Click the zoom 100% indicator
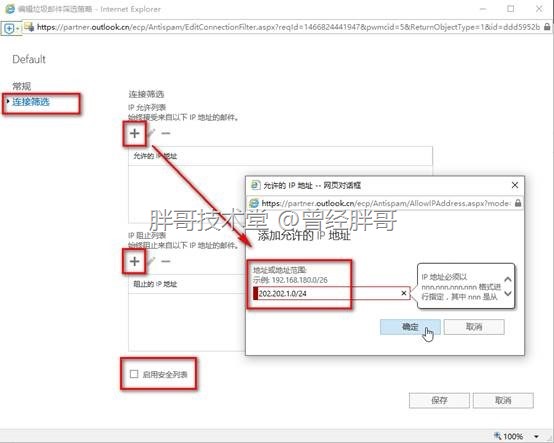554x443 pixels. pyautogui.click(x=509, y=437)
